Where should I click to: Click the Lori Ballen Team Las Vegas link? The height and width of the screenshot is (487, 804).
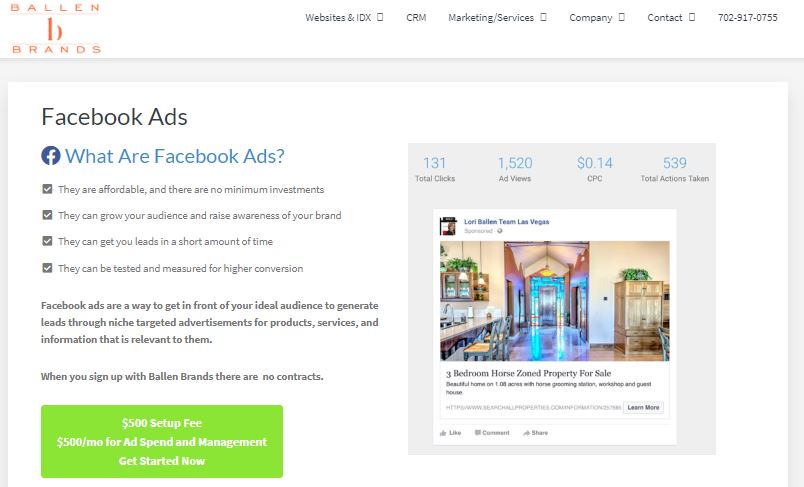click(507, 222)
